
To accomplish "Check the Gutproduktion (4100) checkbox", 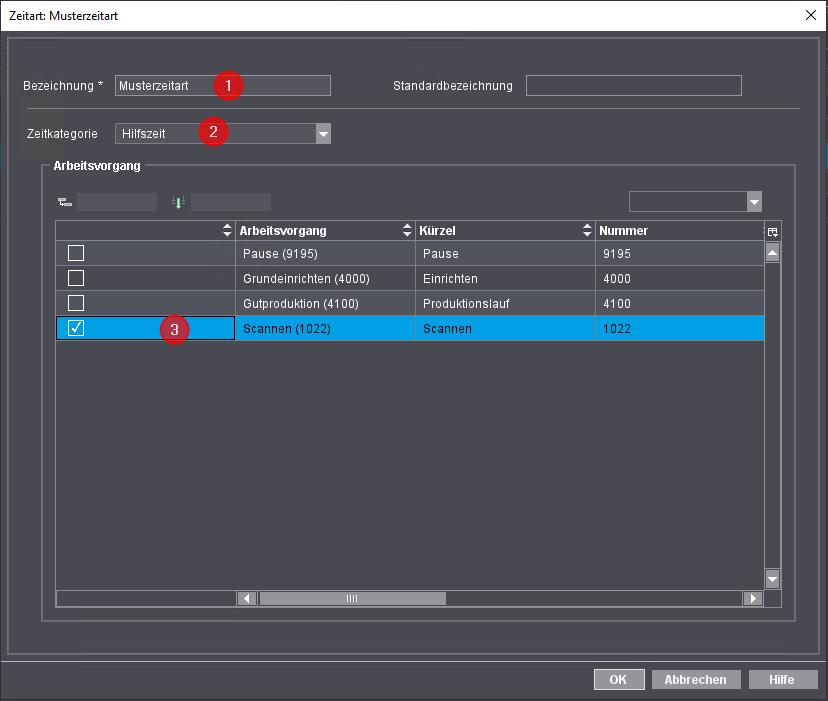I will tap(76, 303).
